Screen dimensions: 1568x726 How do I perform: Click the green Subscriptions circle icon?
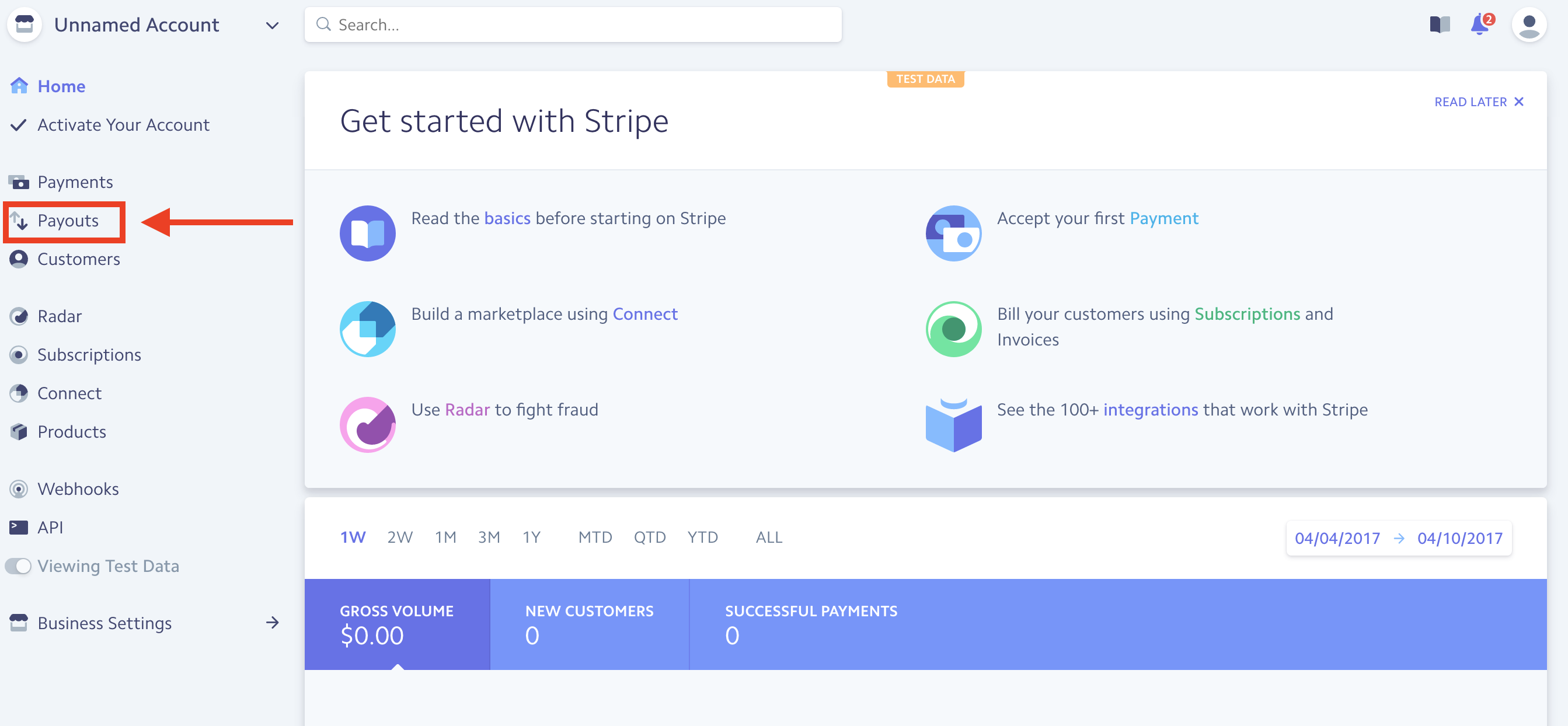(x=953, y=329)
